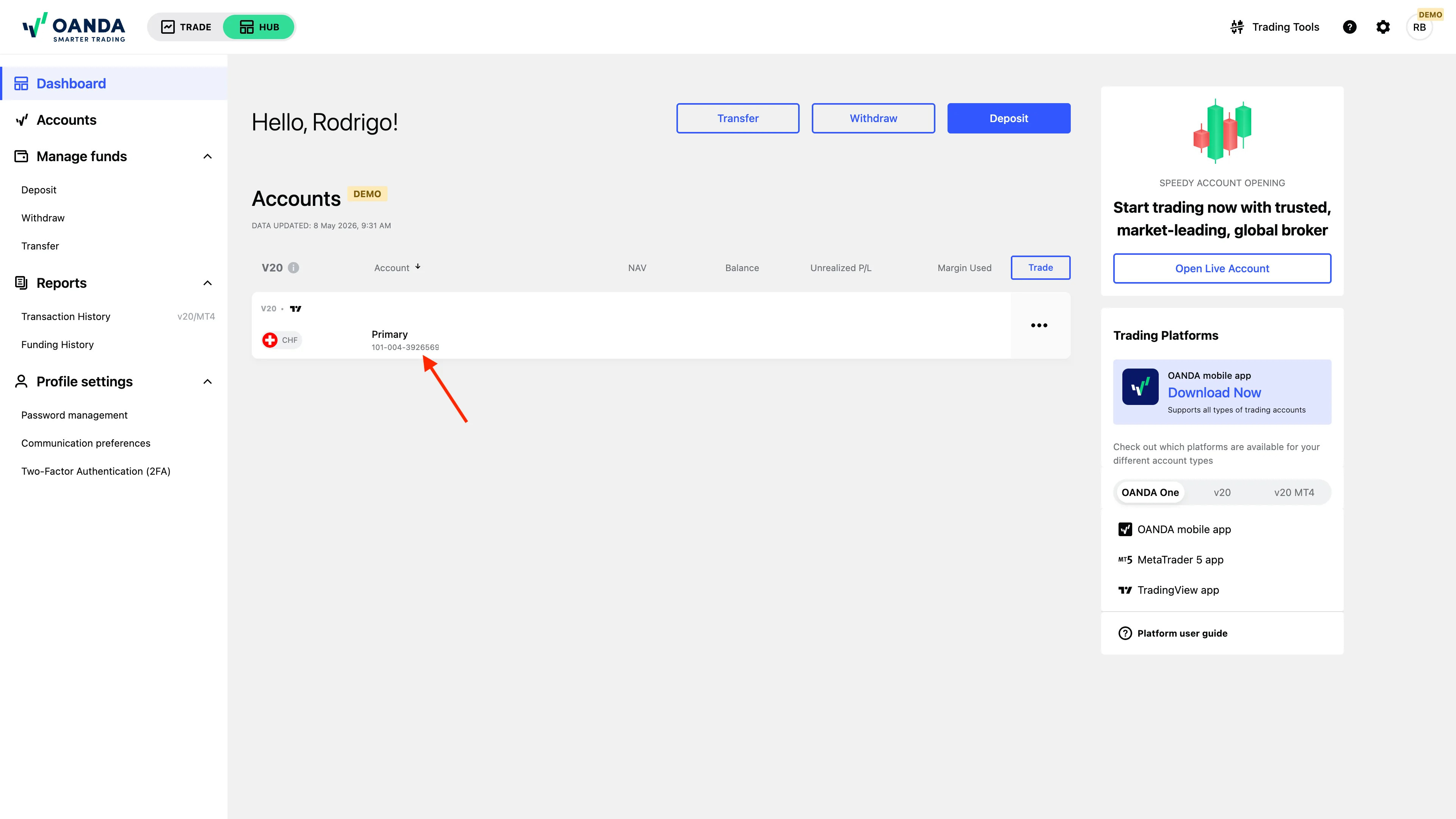Click the top Transfer button

737,118
